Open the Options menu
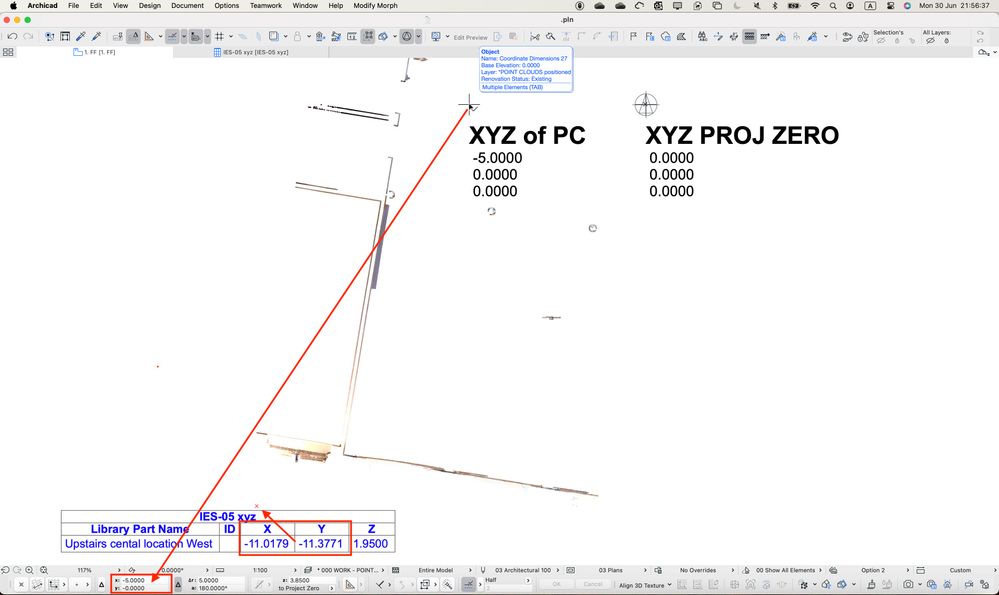 226,5
